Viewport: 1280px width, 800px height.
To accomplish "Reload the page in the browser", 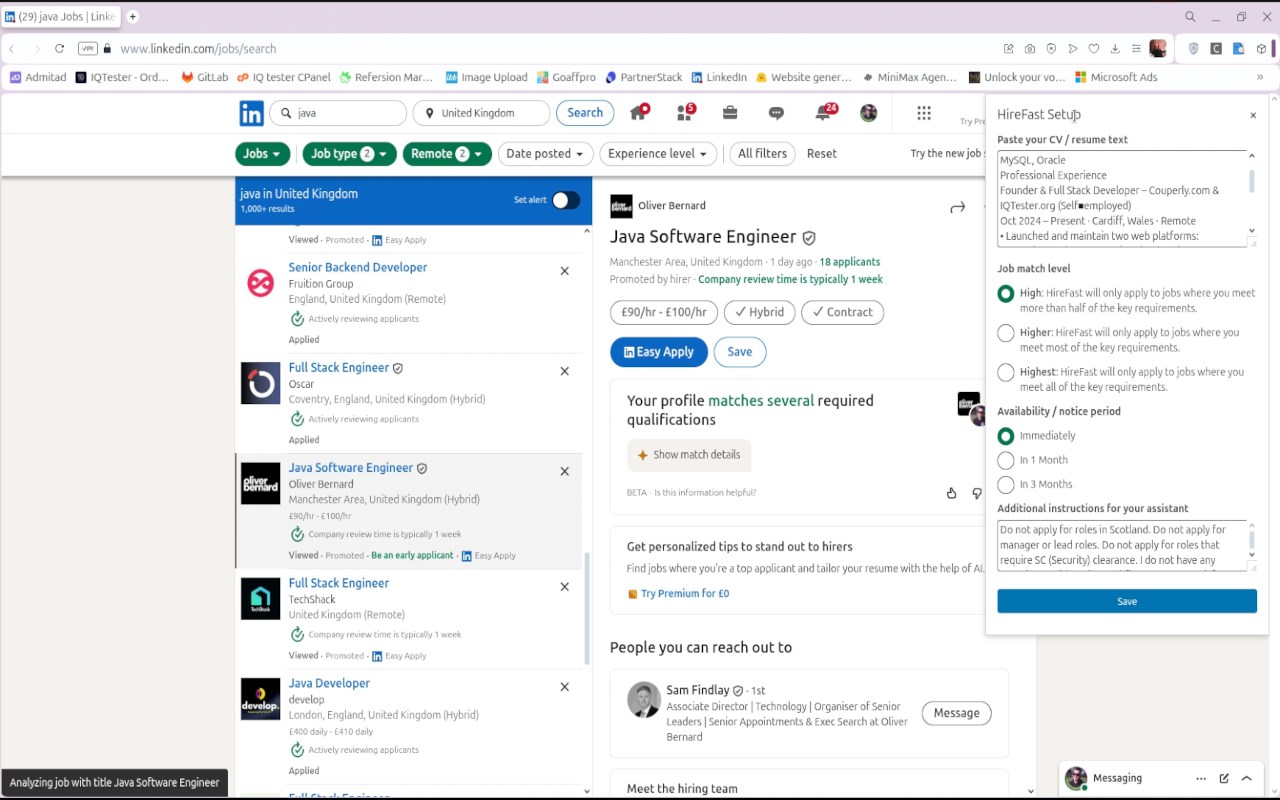I will 60,48.
